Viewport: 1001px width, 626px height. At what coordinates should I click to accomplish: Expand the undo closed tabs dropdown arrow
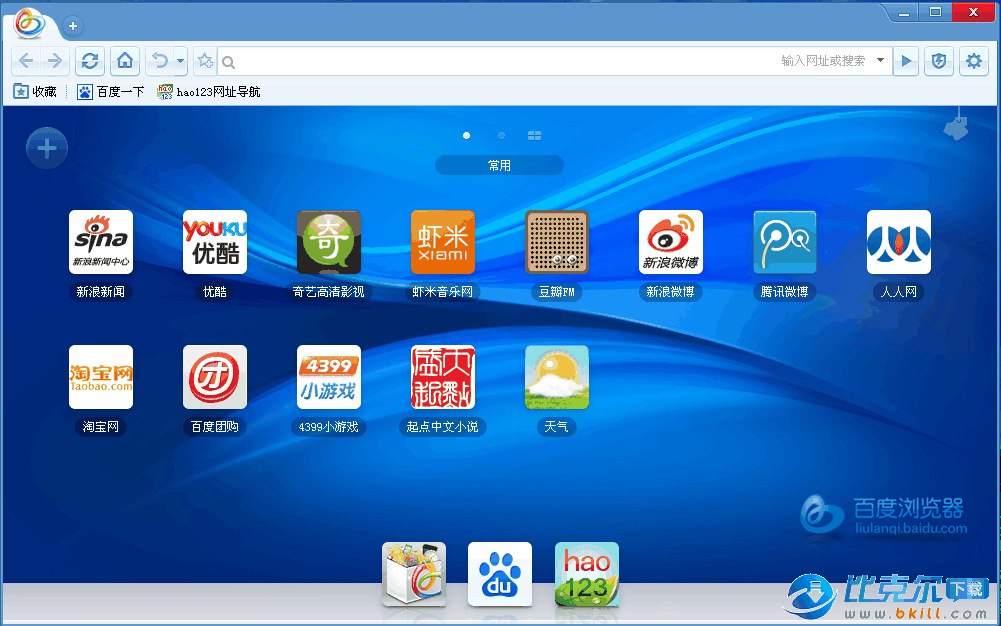[181, 61]
